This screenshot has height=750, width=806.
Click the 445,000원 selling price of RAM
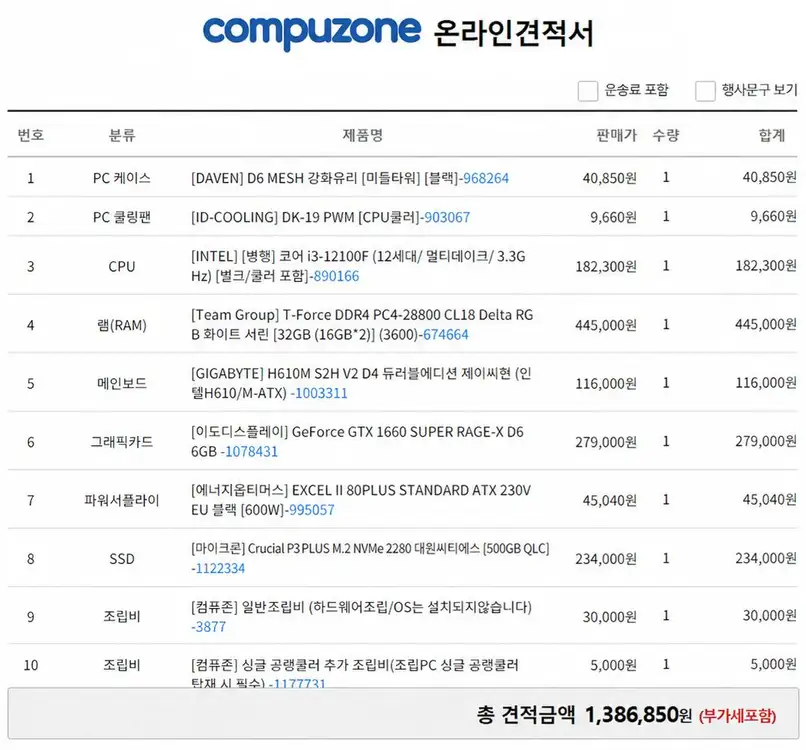coord(606,325)
